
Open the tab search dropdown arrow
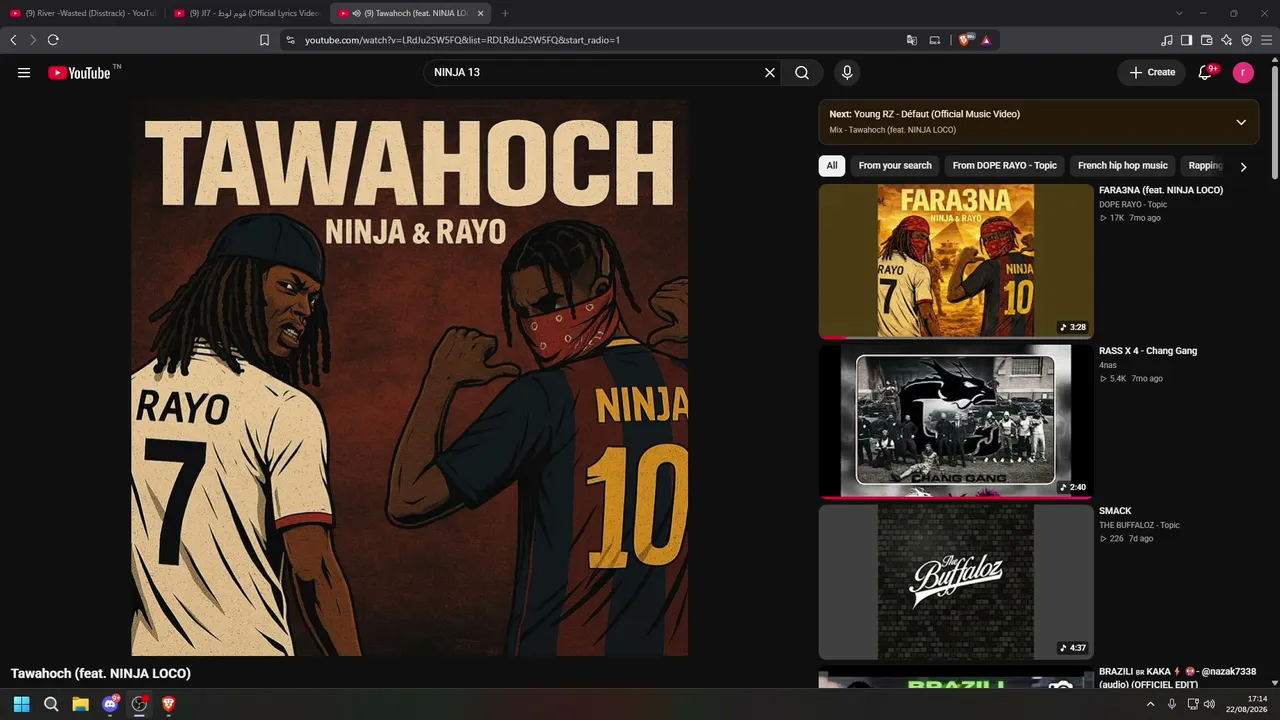coord(1179,13)
